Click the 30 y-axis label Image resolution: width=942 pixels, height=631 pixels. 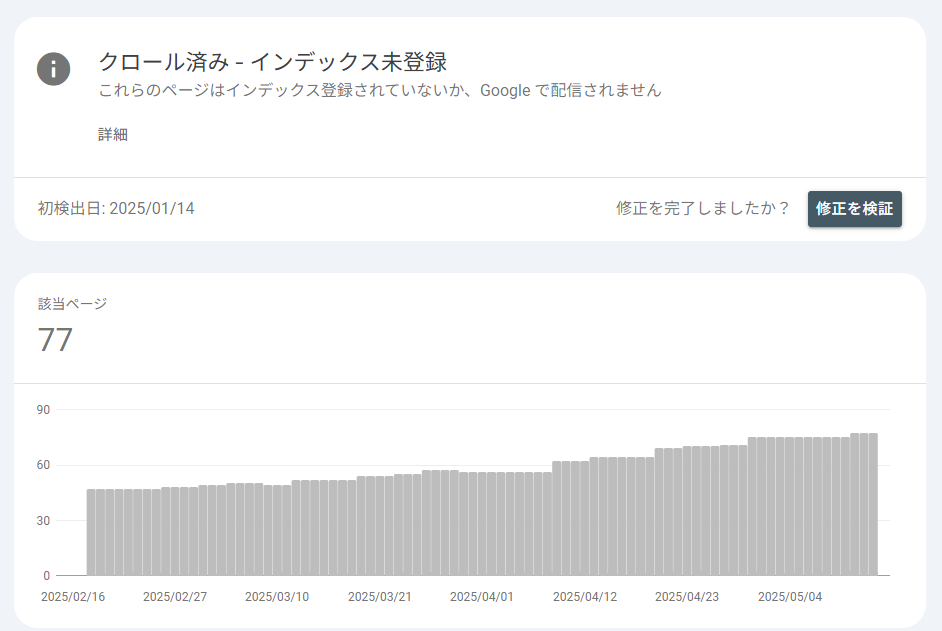43,520
